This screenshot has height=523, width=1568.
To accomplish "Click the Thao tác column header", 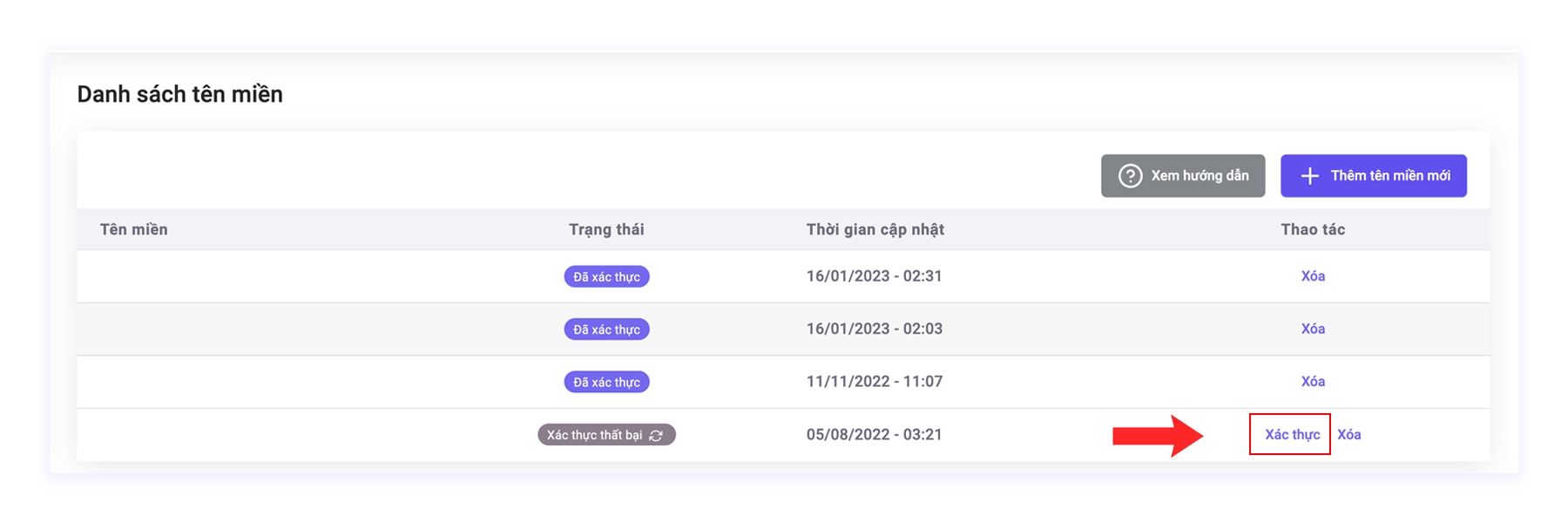I will pyautogui.click(x=1312, y=229).
